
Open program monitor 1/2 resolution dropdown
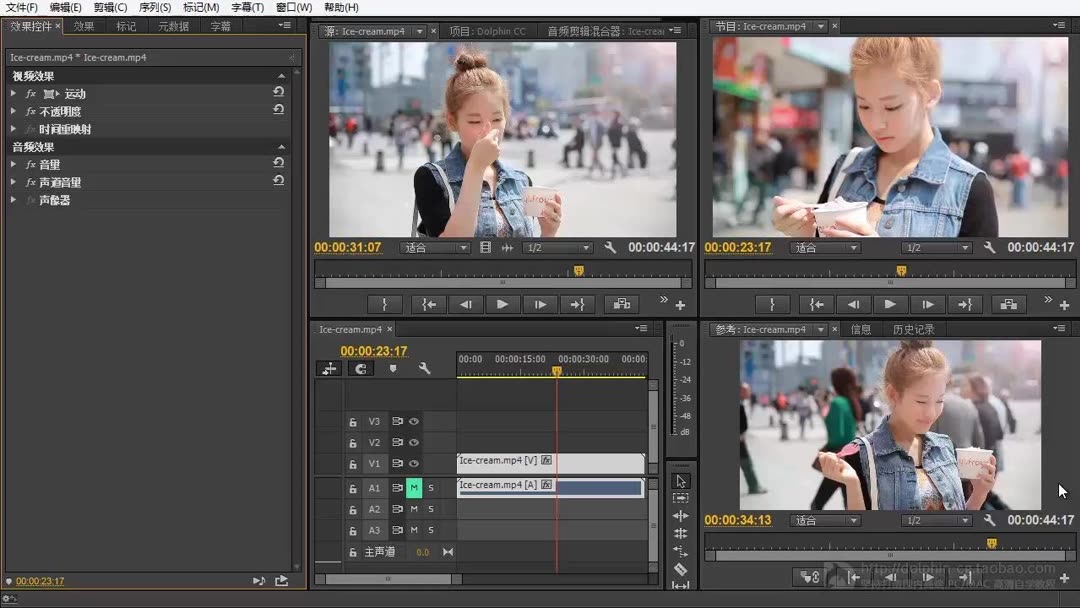click(x=936, y=248)
